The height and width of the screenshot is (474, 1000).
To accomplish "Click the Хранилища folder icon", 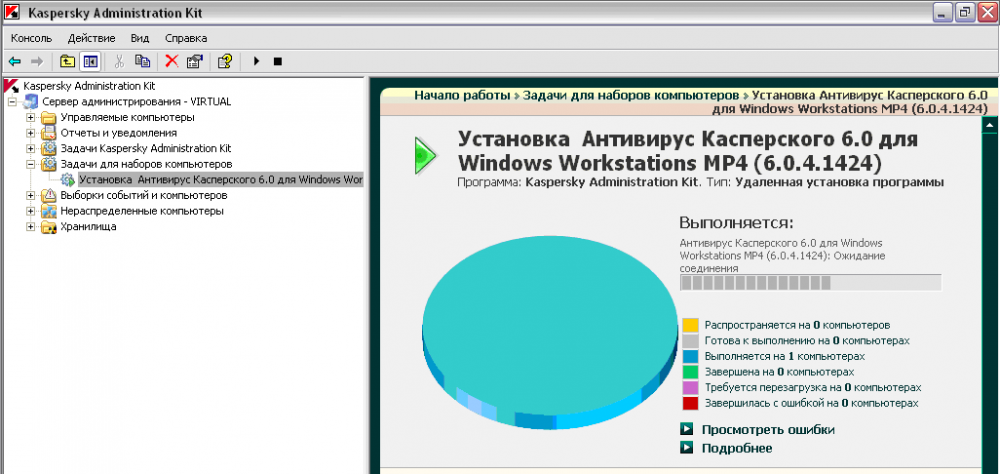I will (x=48, y=226).
